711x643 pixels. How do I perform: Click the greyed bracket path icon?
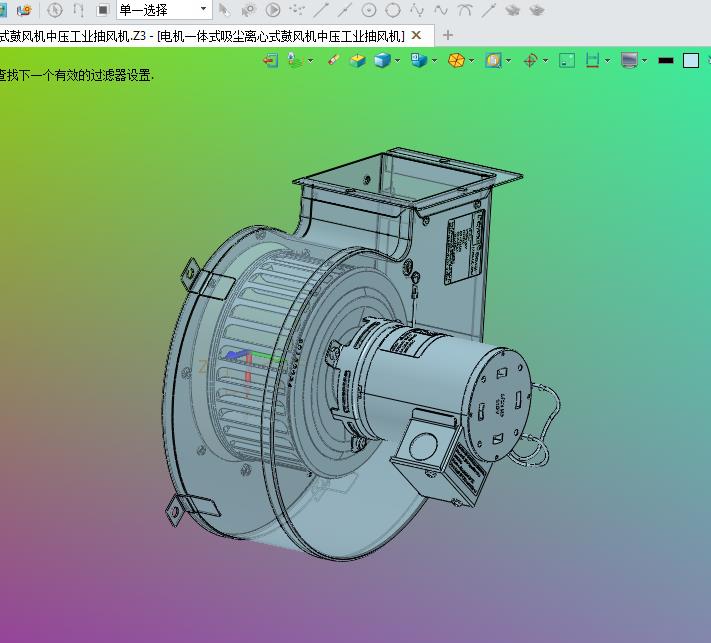(78, 10)
